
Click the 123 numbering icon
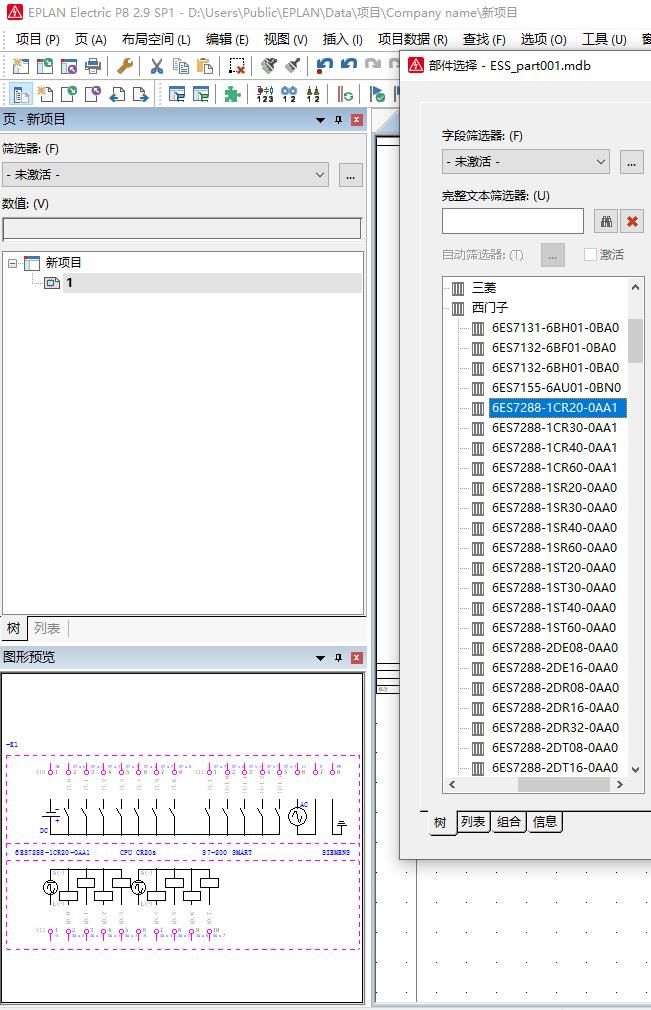coord(265,95)
